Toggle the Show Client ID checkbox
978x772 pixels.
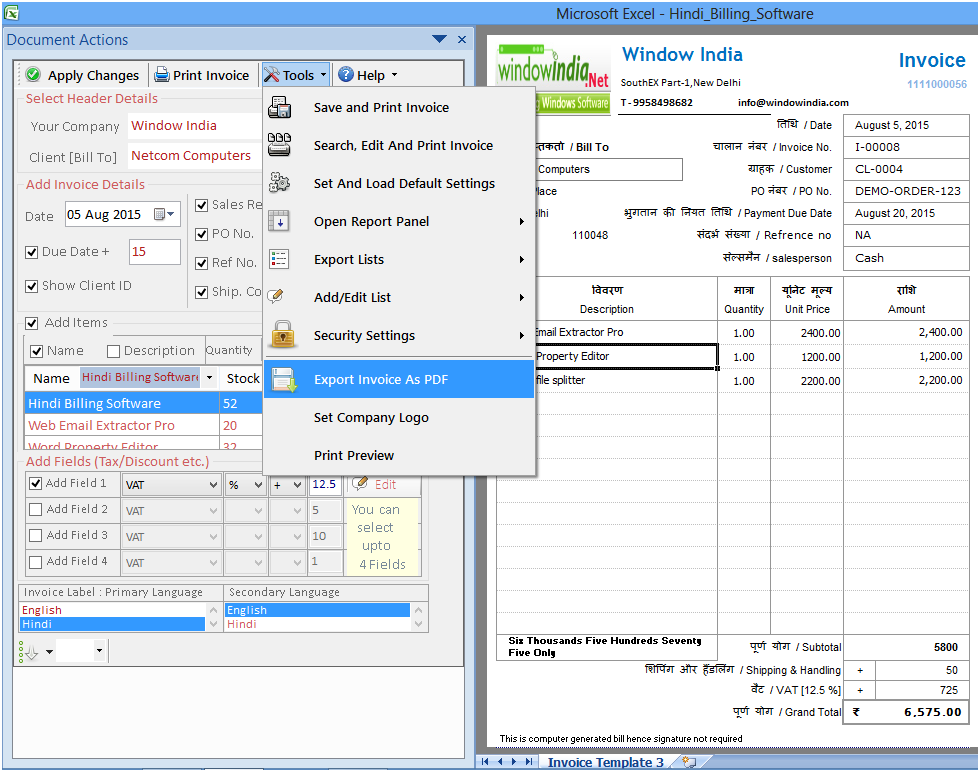[x=31, y=286]
